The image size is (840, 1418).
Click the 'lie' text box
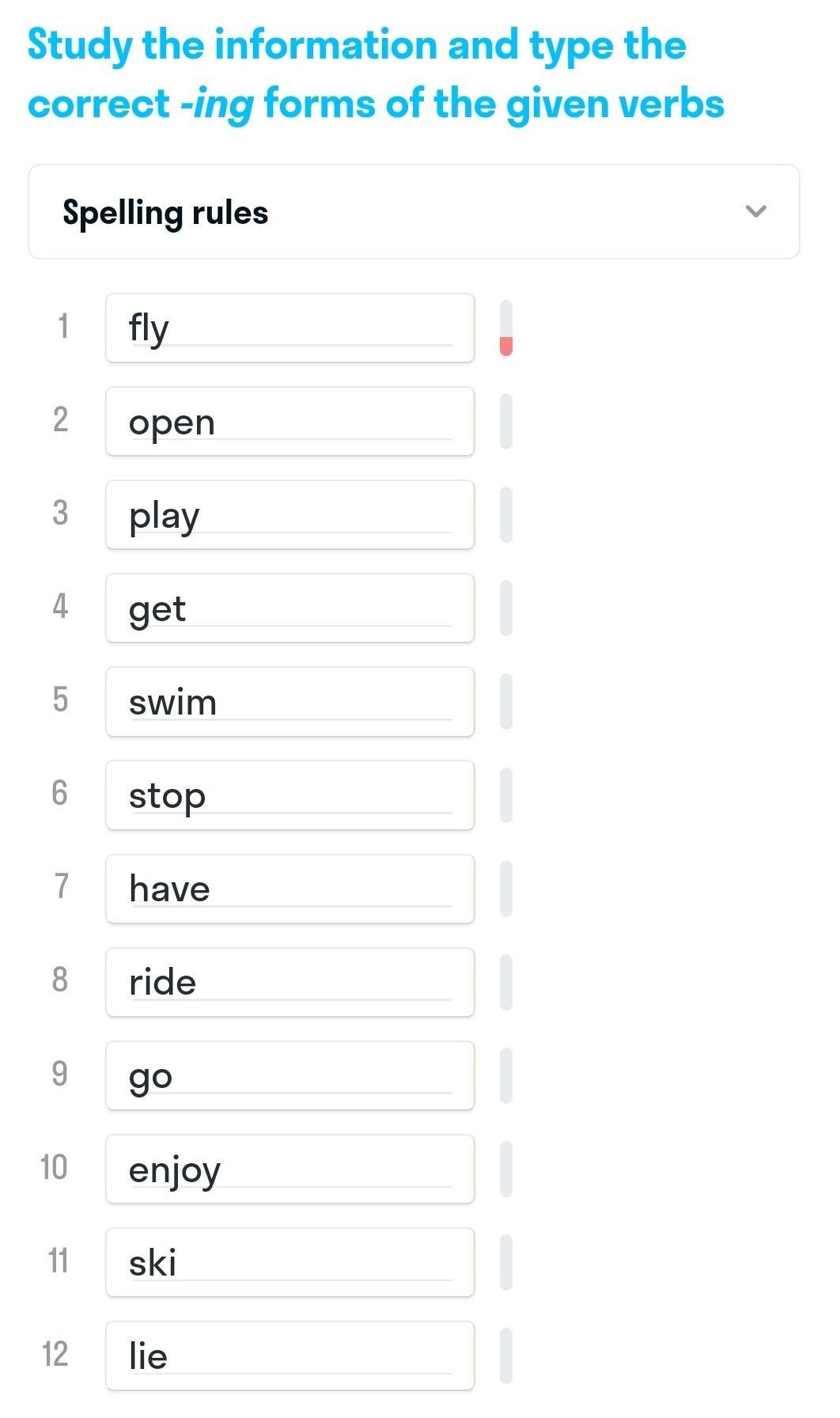pyautogui.click(x=289, y=1355)
